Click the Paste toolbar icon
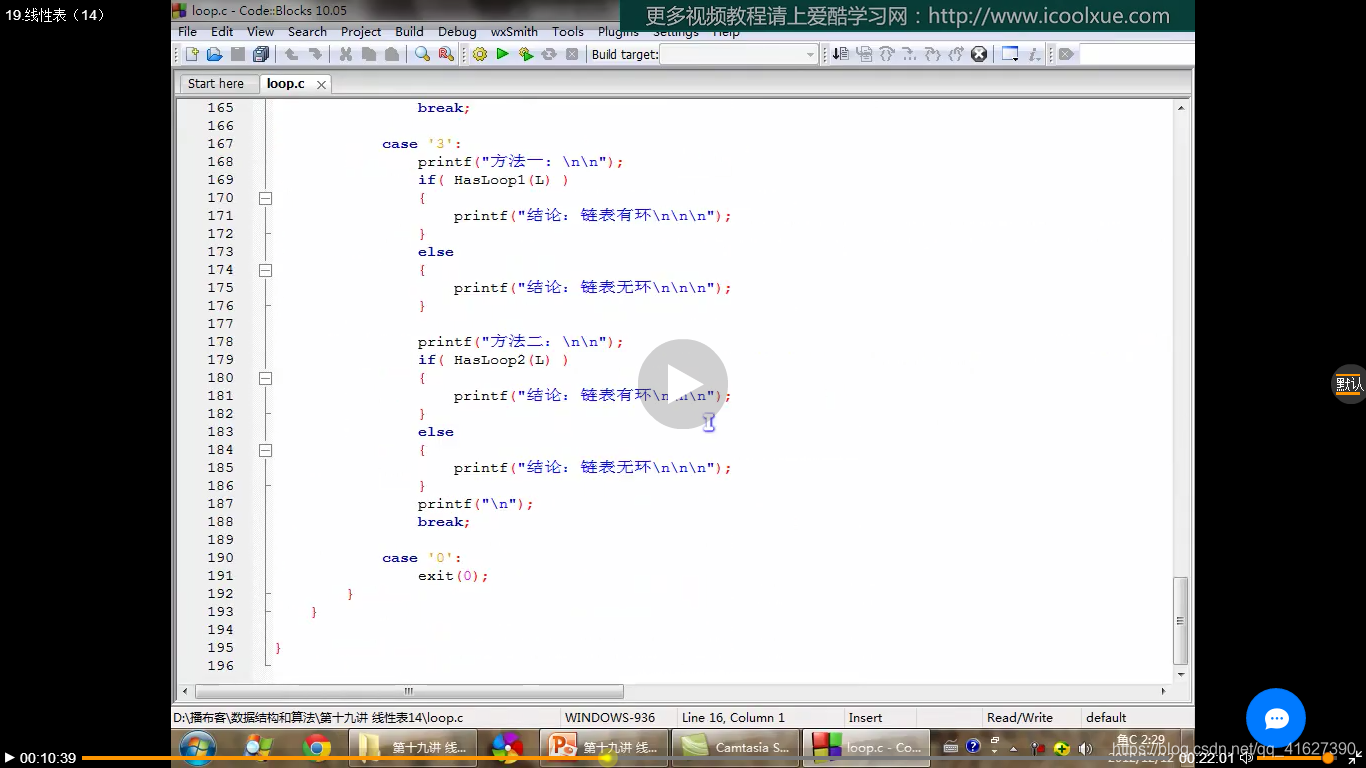The height and width of the screenshot is (768, 1366). click(391, 54)
